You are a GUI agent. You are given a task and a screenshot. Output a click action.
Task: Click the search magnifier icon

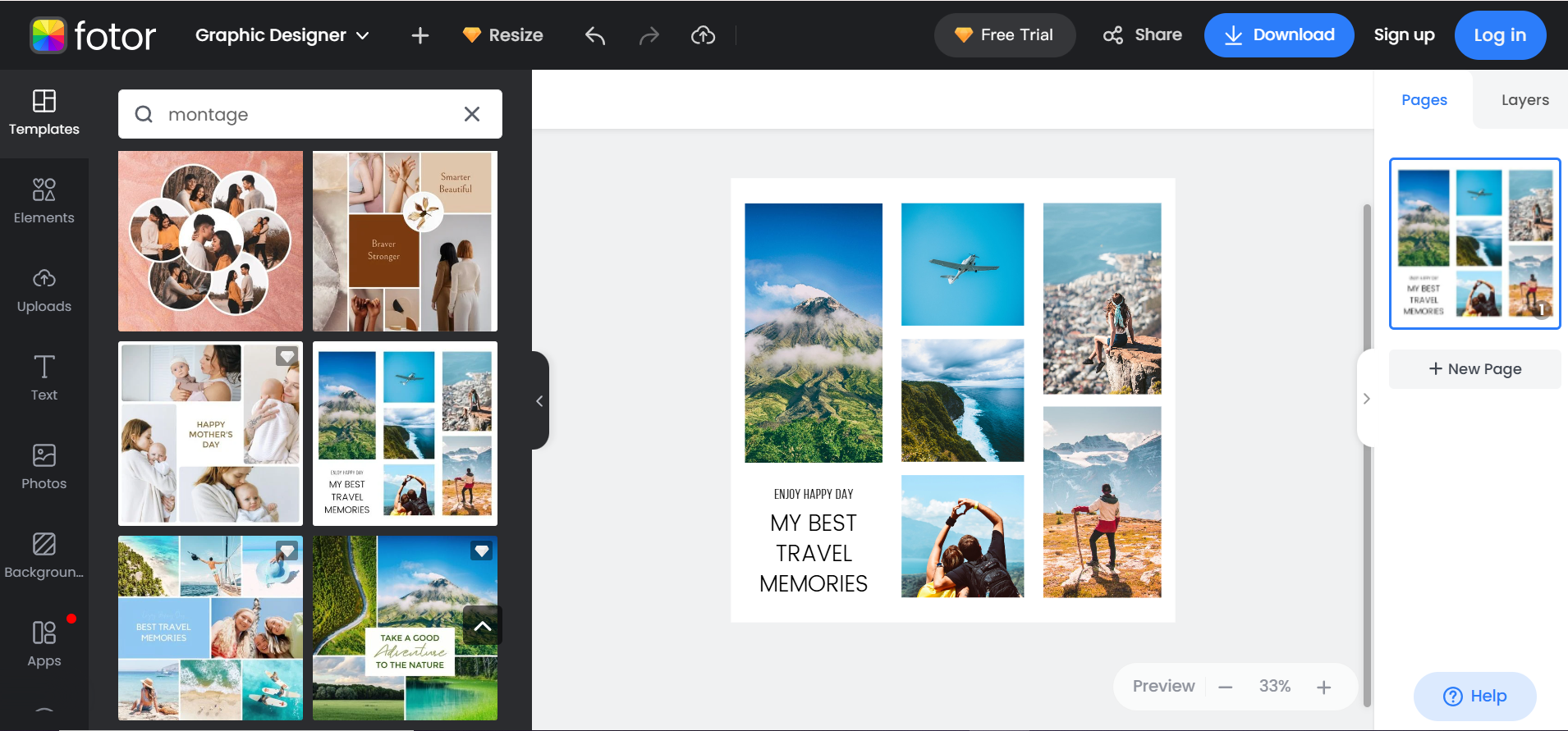[144, 114]
